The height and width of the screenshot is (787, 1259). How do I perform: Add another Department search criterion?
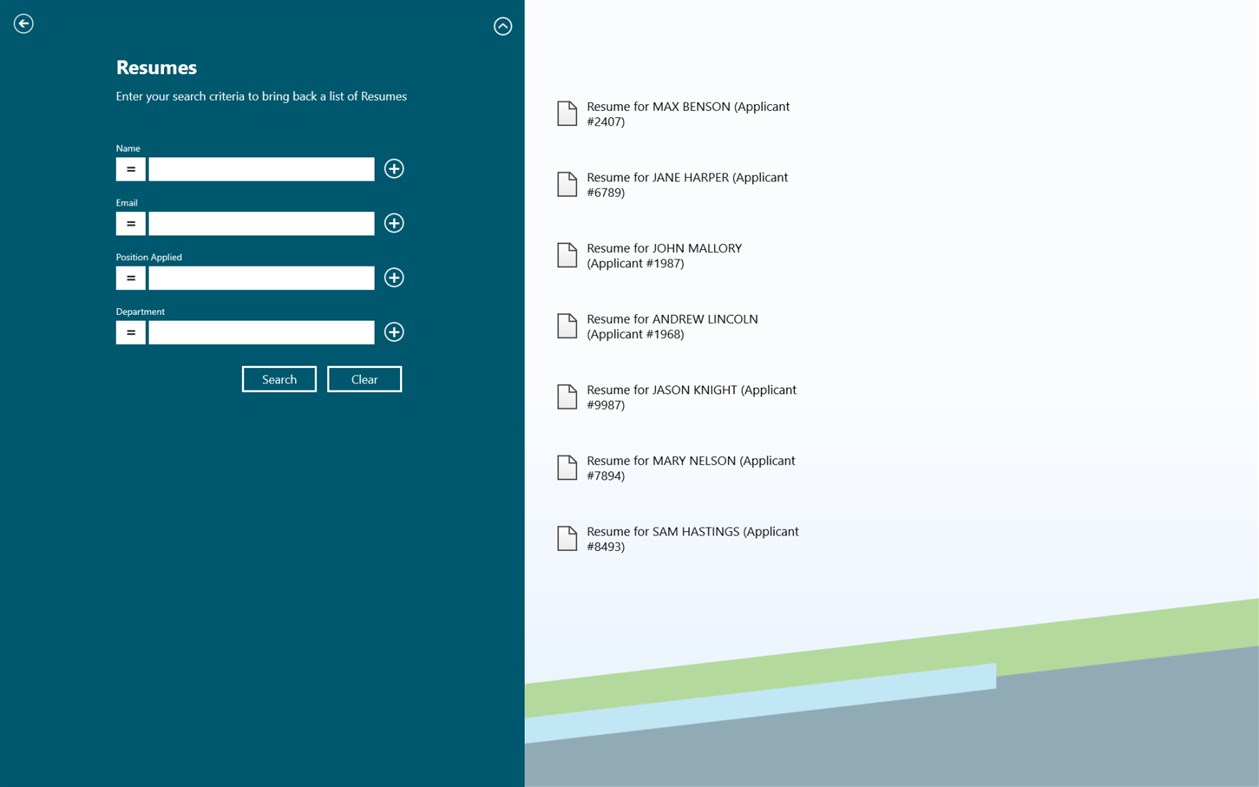(393, 331)
